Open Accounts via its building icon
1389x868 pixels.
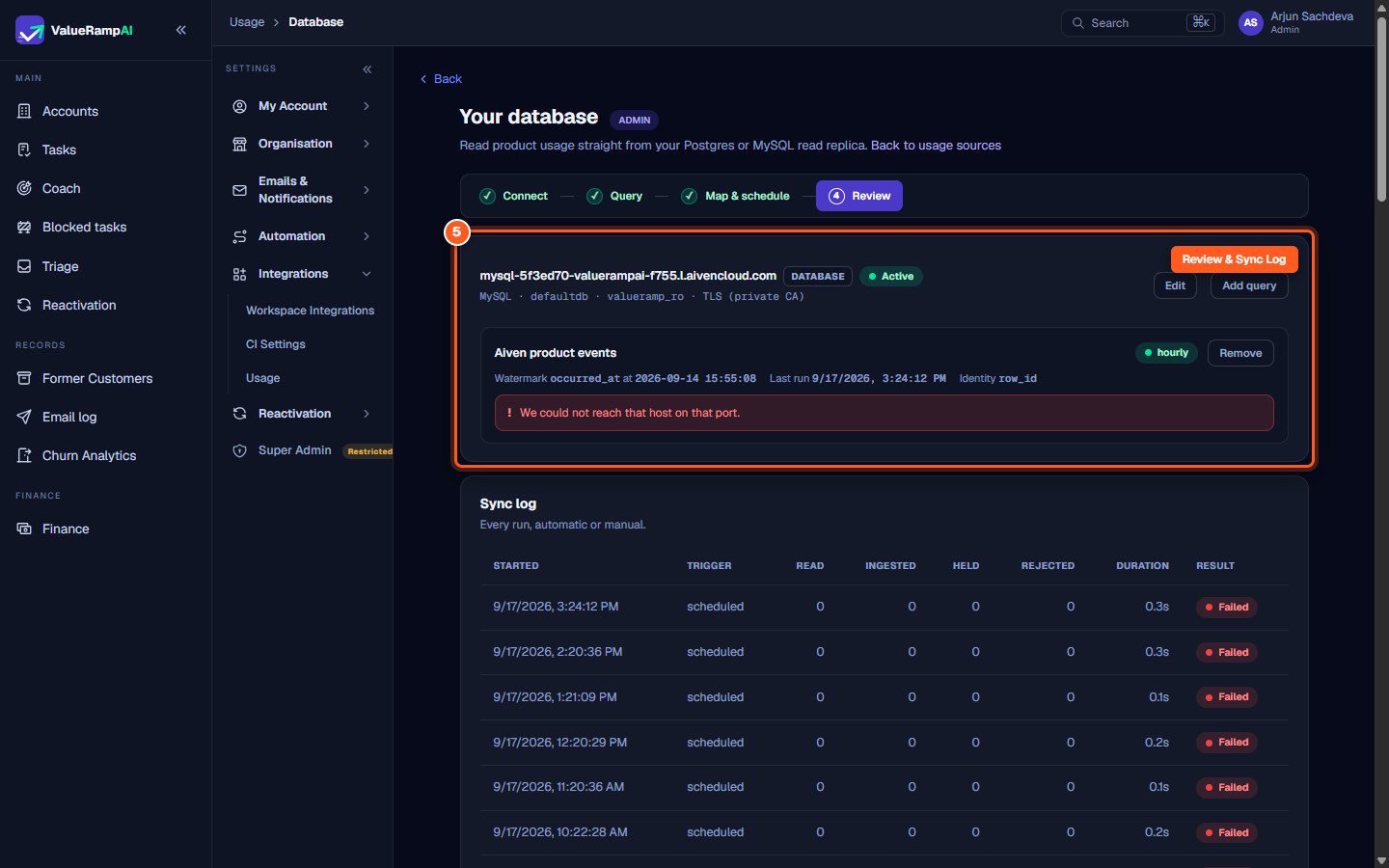click(24, 111)
